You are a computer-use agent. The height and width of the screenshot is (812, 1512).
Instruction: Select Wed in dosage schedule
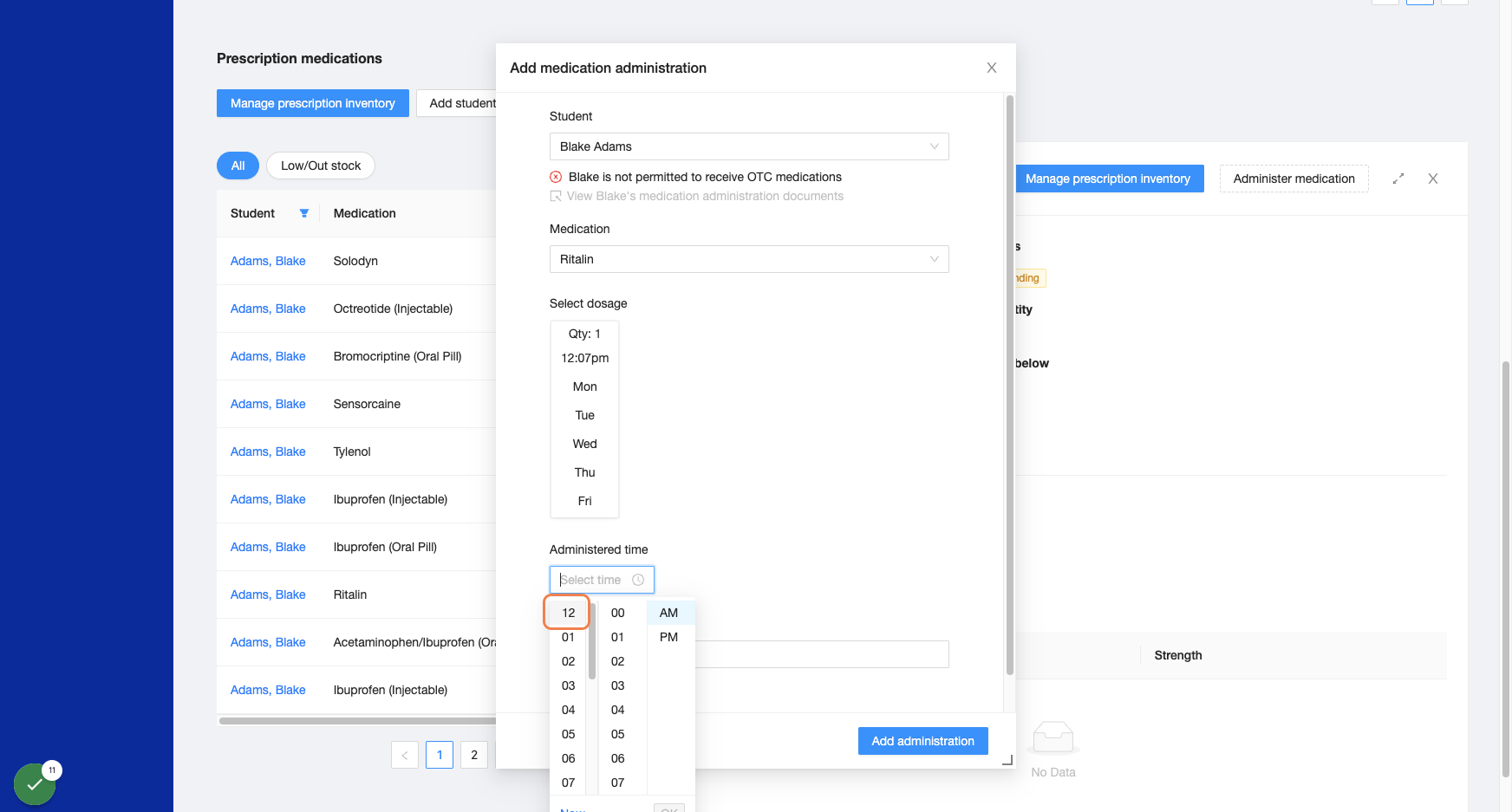[x=584, y=444]
